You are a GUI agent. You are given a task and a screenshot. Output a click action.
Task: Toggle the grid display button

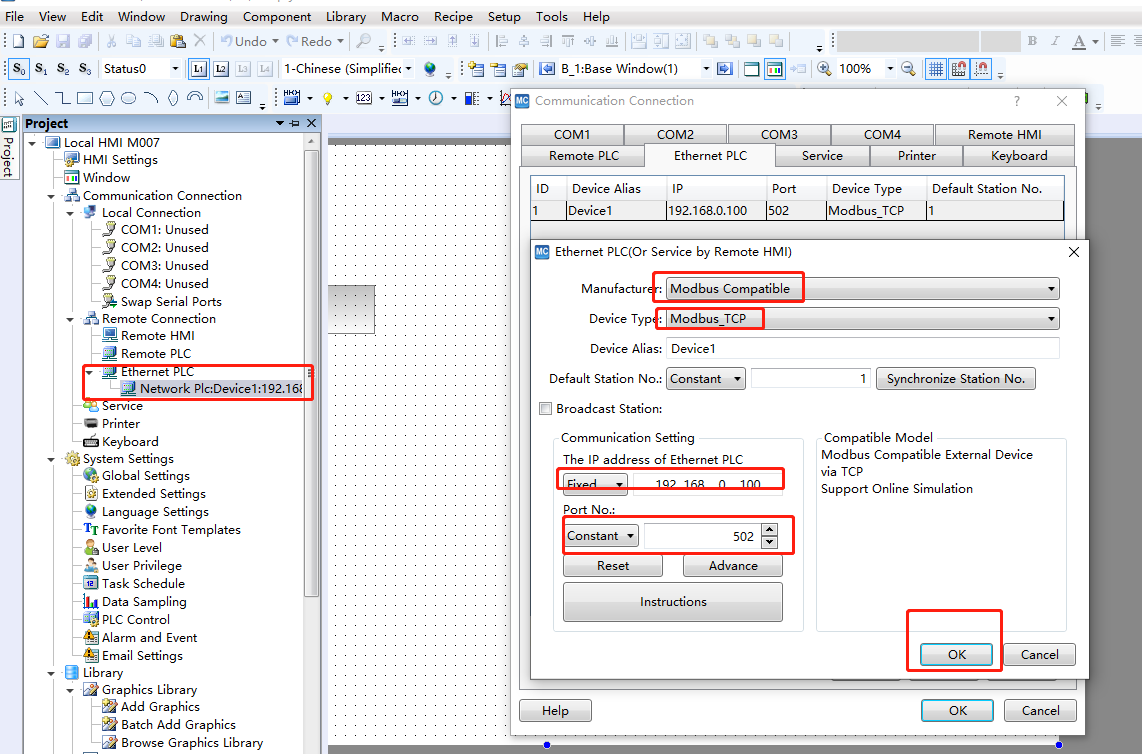click(935, 69)
